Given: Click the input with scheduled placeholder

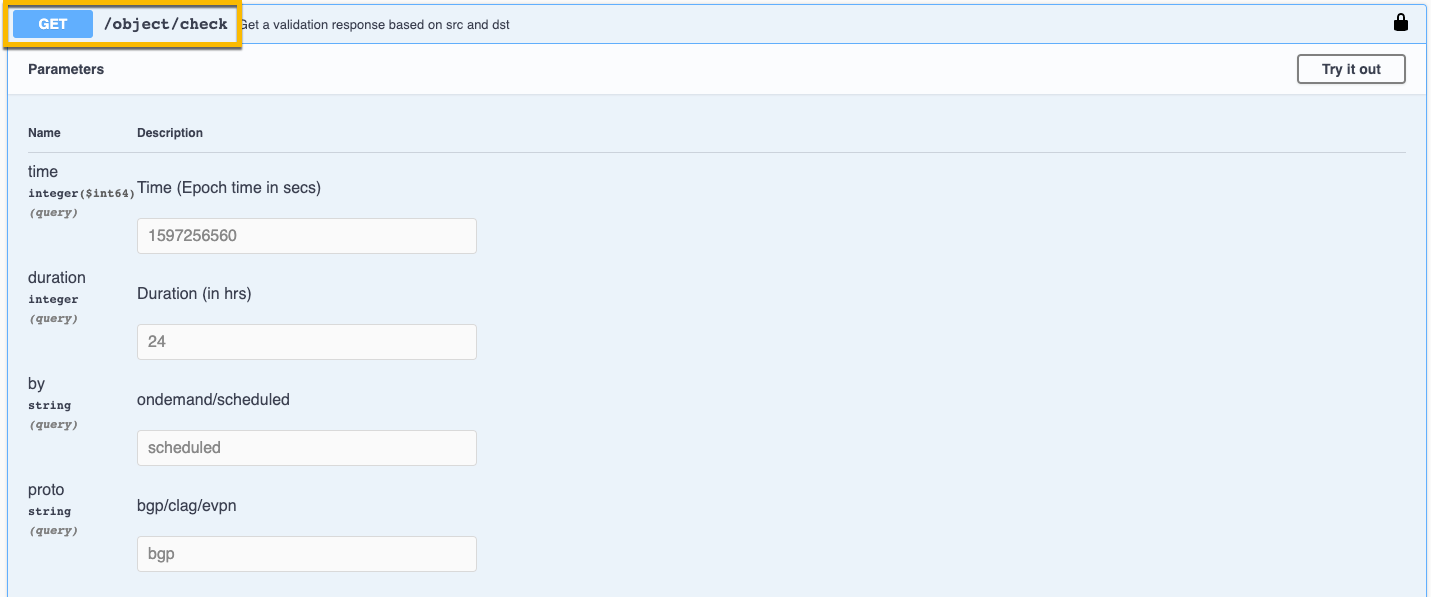Looking at the screenshot, I should (306, 448).
